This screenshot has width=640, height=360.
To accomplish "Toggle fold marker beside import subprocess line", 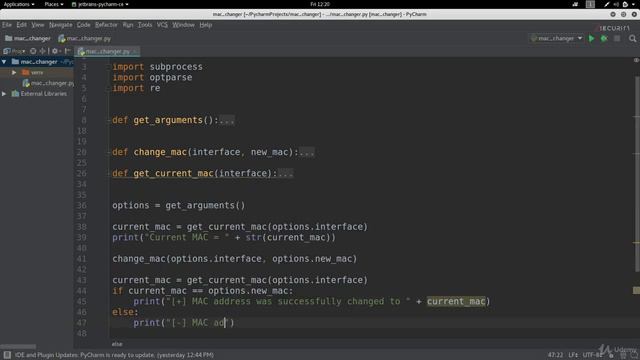I will (109, 67).
